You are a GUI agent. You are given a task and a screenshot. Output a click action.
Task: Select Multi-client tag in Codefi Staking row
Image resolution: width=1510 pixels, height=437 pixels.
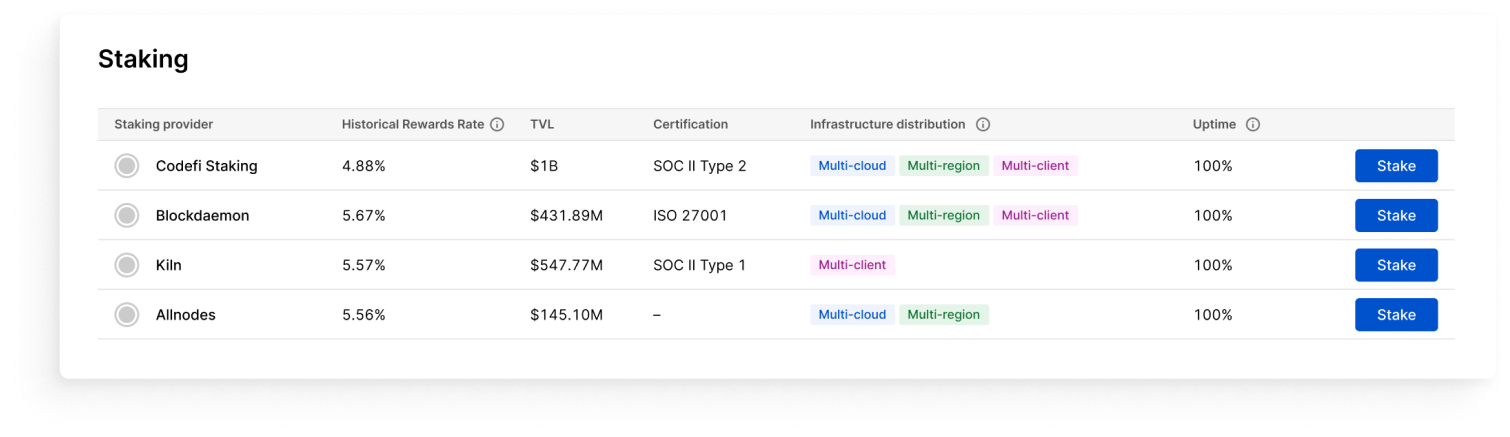tap(1035, 166)
